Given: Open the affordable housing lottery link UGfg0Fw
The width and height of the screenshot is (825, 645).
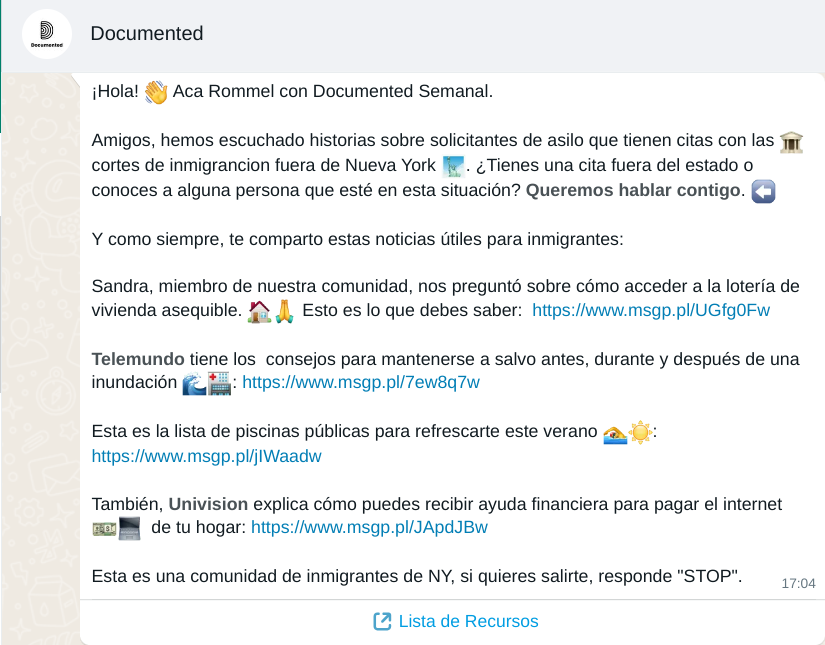Looking at the screenshot, I should pyautogui.click(x=651, y=310).
